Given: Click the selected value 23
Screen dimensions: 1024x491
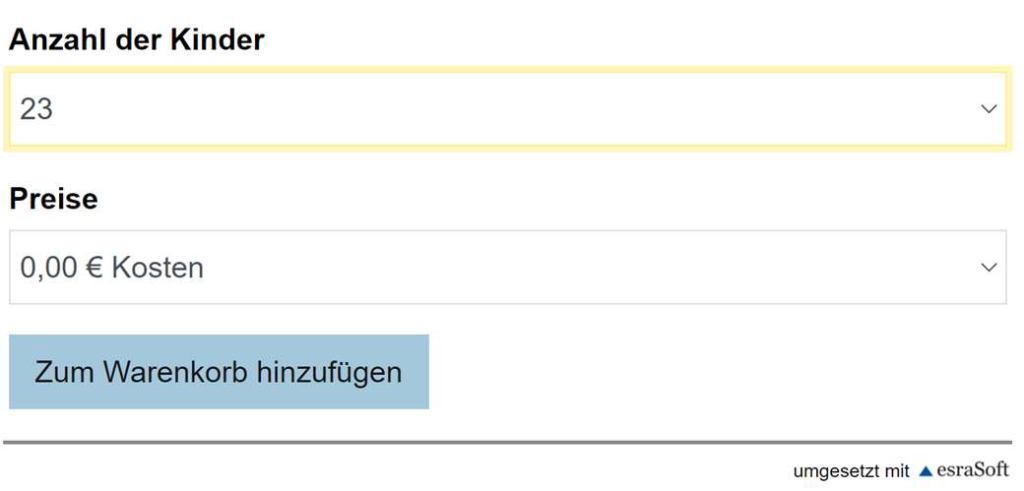Looking at the screenshot, I should (x=37, y=109).
